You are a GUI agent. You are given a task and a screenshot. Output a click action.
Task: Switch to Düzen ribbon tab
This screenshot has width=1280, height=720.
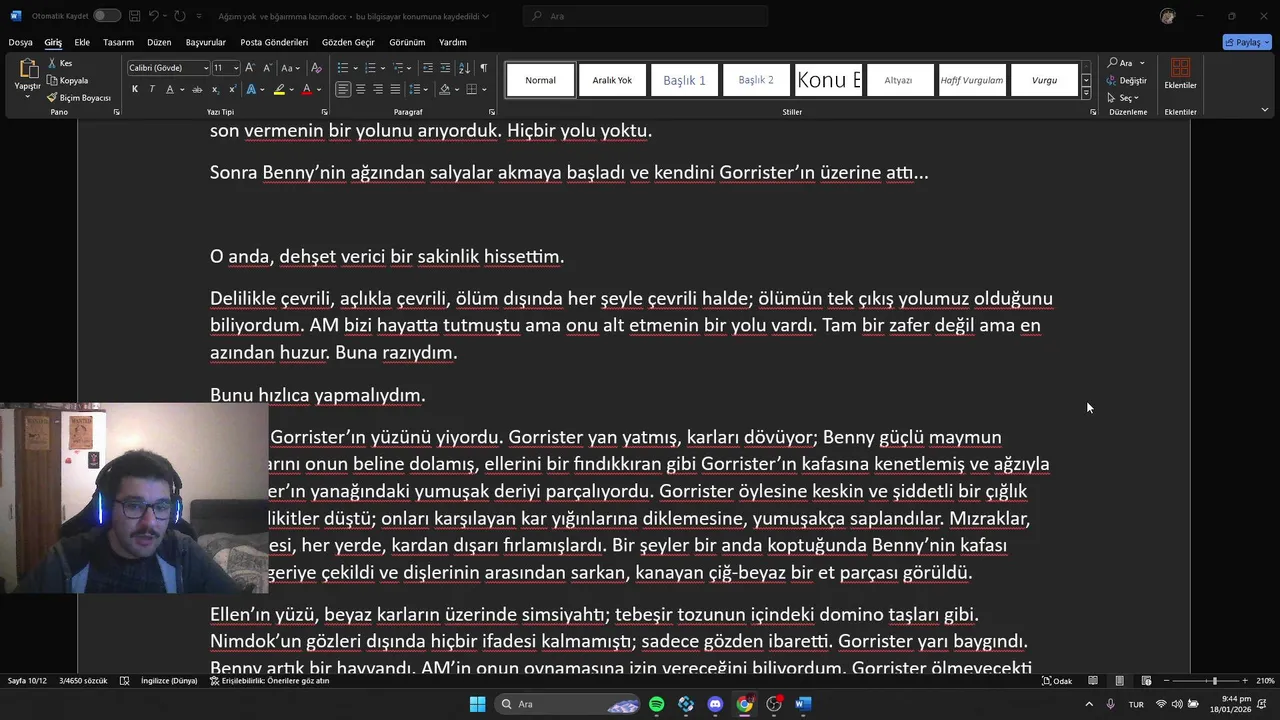(159, 42)
